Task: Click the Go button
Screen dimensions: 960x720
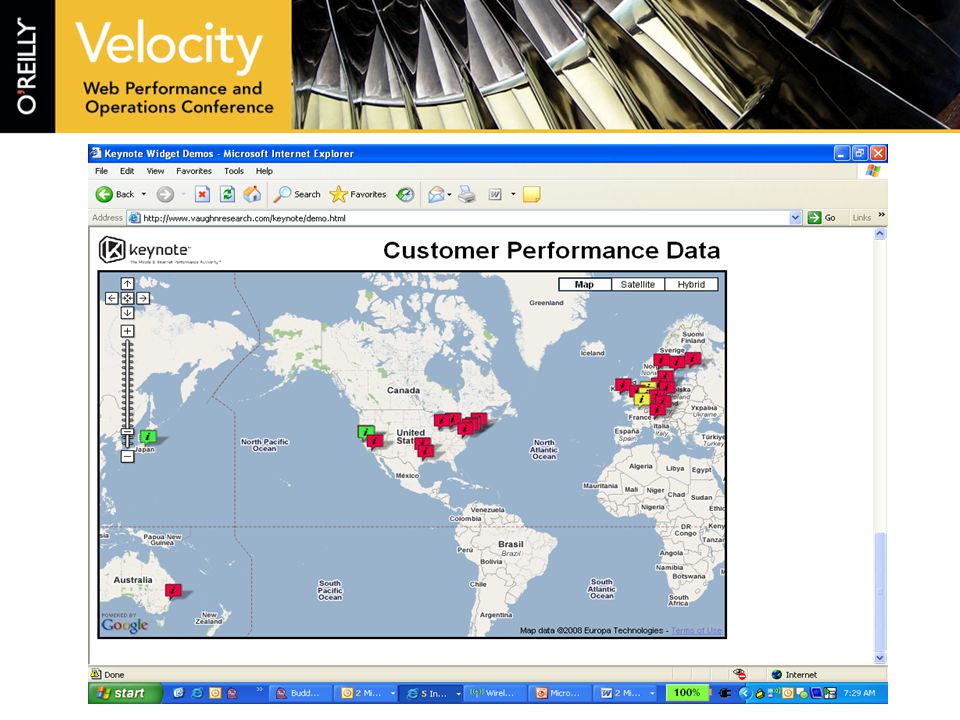Action: coord(822,217)
